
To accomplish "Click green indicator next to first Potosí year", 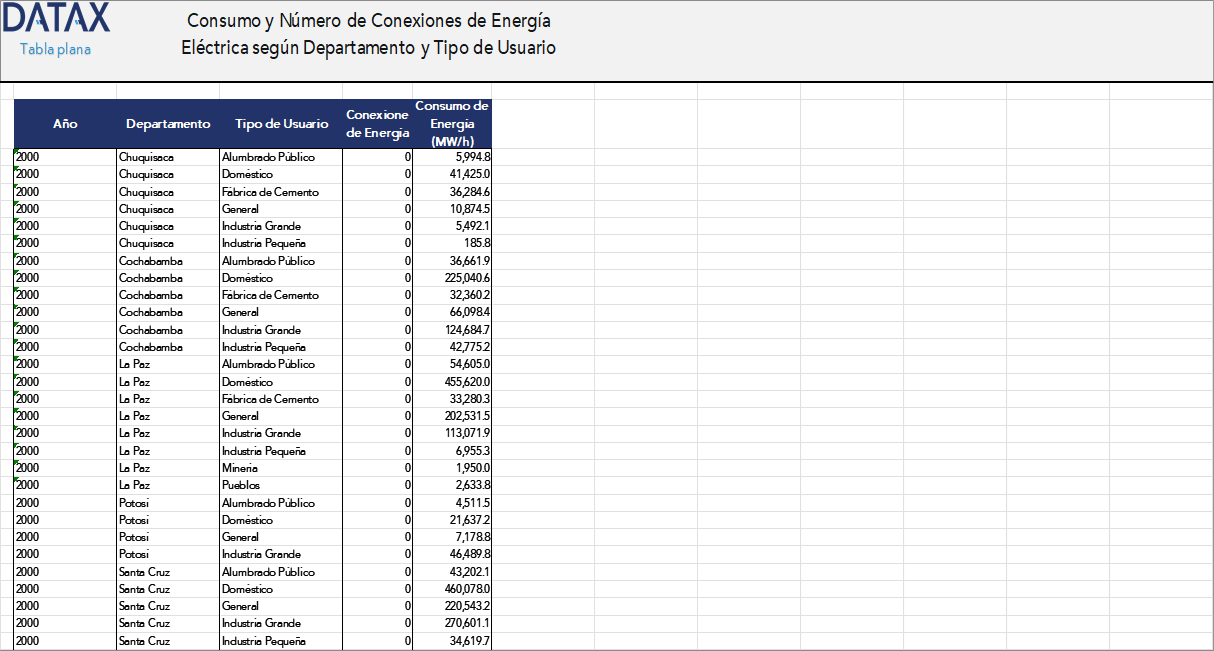I will (x=16, y=498).
